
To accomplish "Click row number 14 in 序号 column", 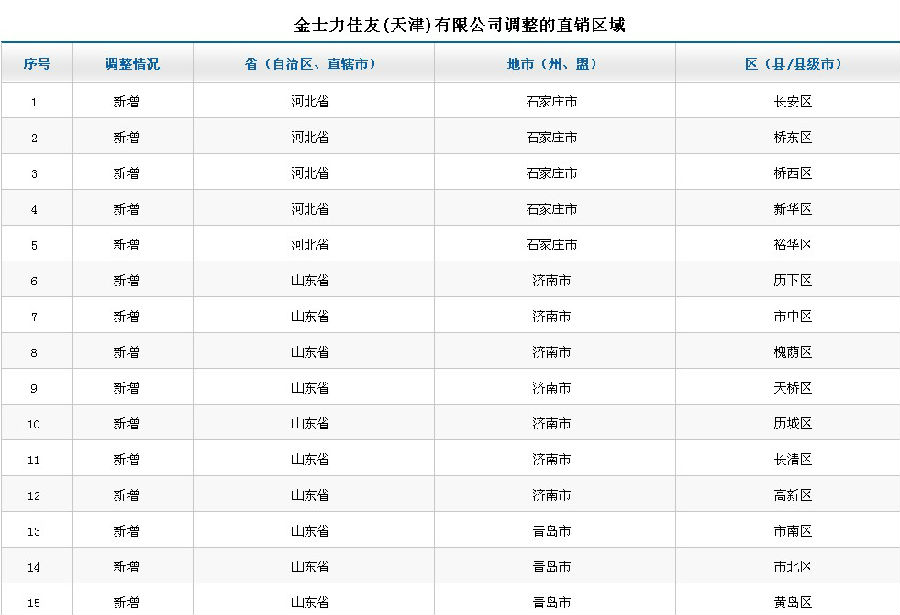I will 33,567.
